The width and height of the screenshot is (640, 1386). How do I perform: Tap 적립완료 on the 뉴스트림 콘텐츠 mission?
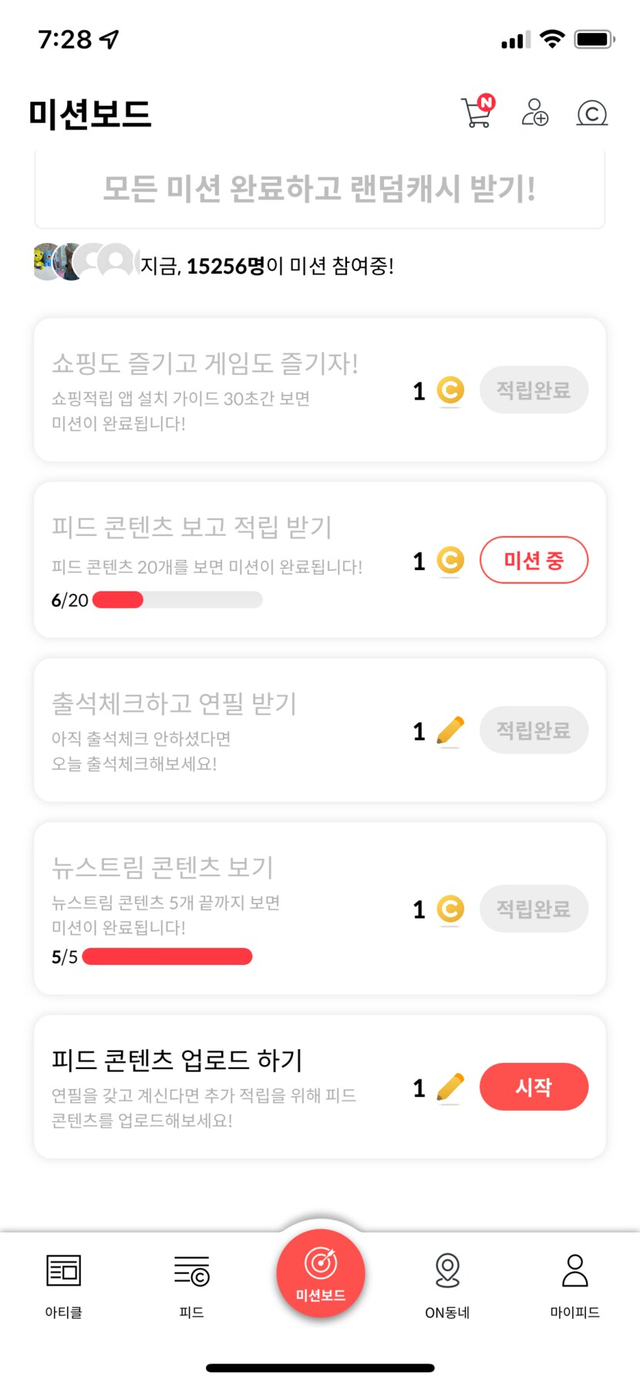pos(534,909)
